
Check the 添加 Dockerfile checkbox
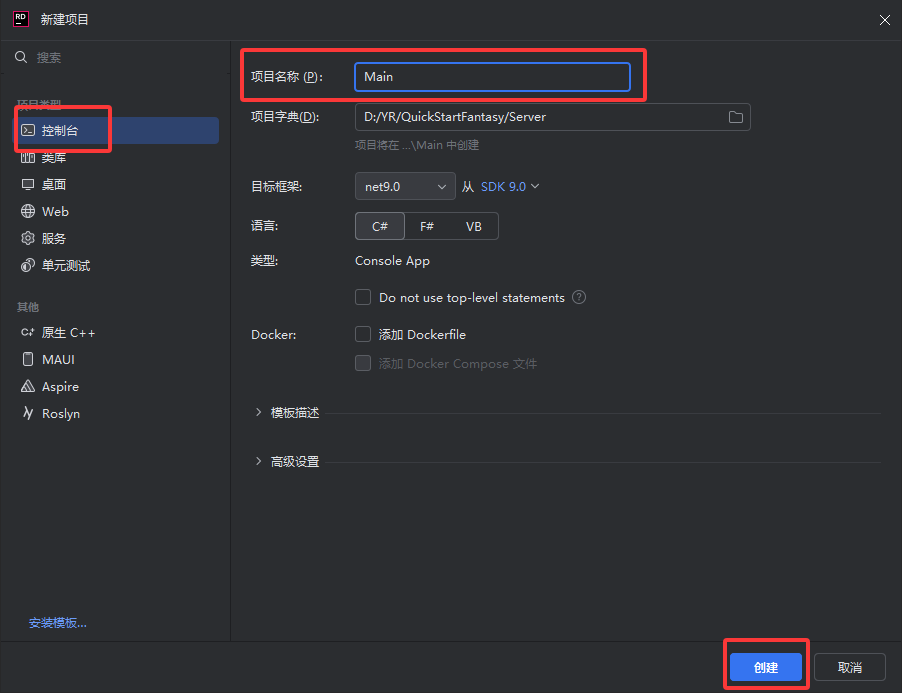pos(363,335)
